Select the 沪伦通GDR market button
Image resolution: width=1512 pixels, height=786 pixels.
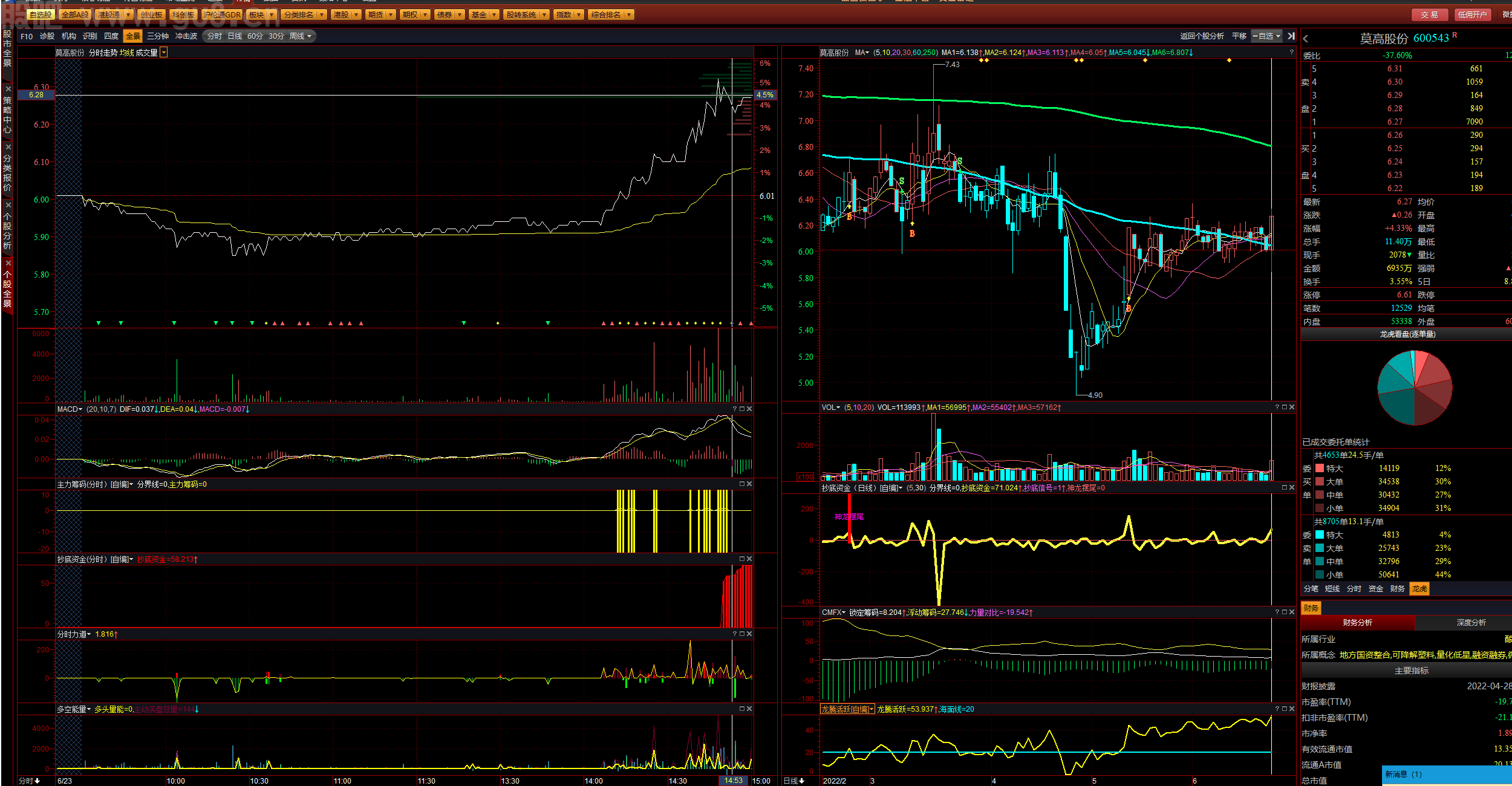[x=222, y=15]
